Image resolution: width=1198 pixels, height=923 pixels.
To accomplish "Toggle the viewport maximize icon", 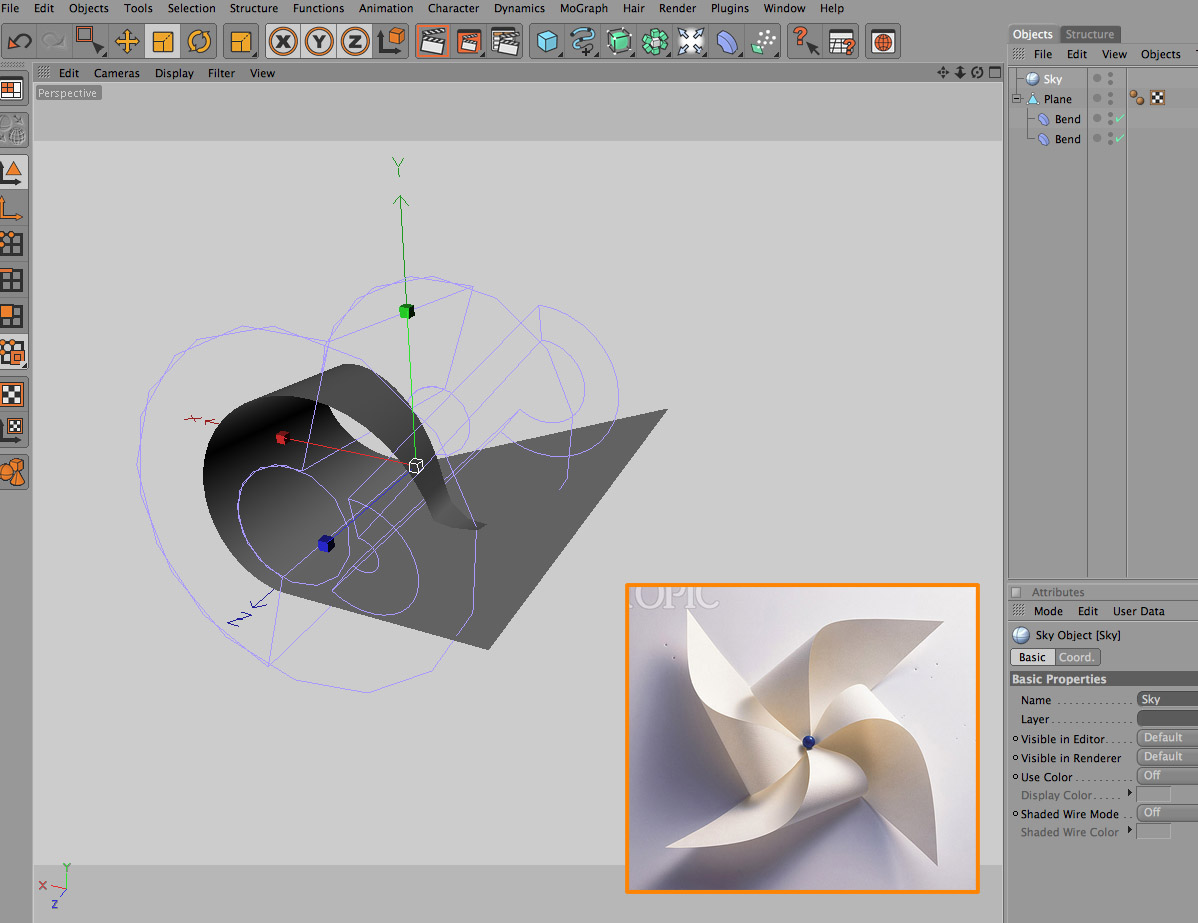I will tap(995, 73).
